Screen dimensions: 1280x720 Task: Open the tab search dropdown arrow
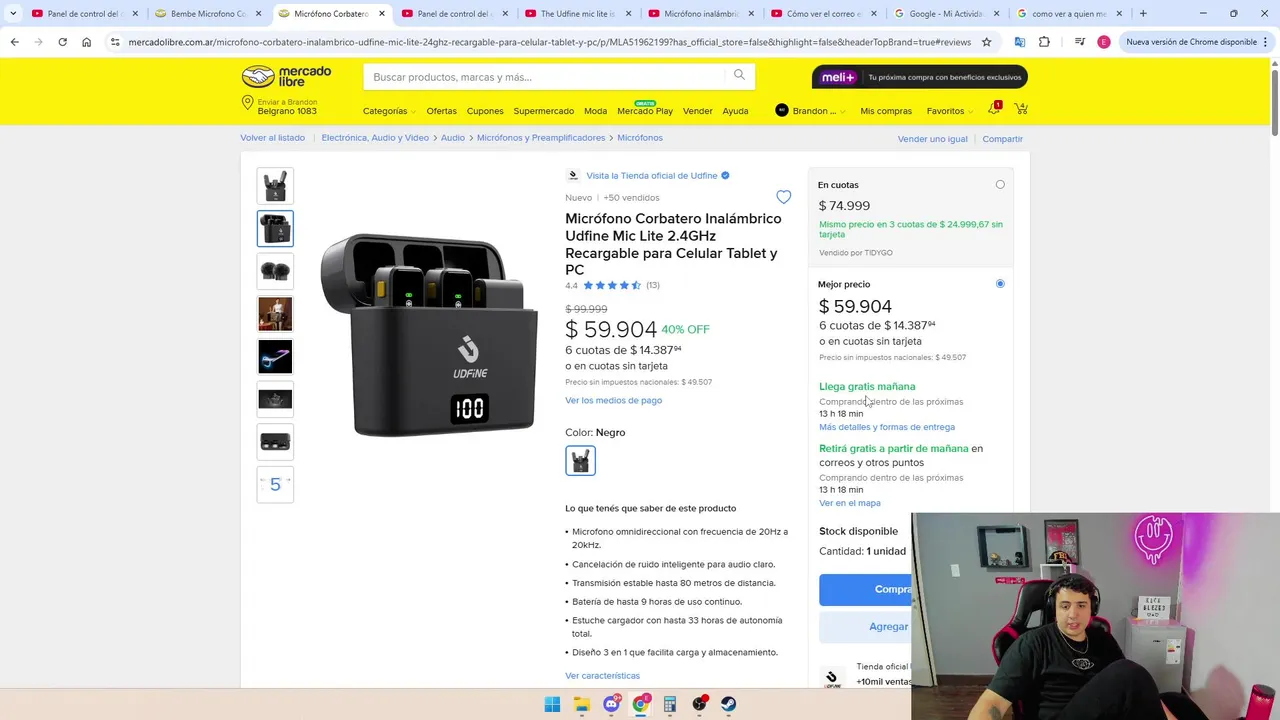click(x=12, y=14)
